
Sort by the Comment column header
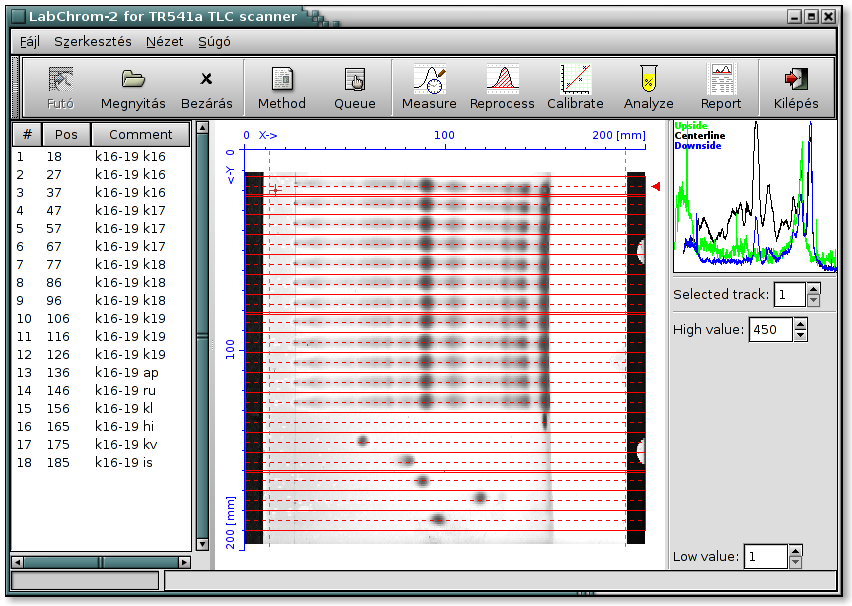tap(140, 134)
